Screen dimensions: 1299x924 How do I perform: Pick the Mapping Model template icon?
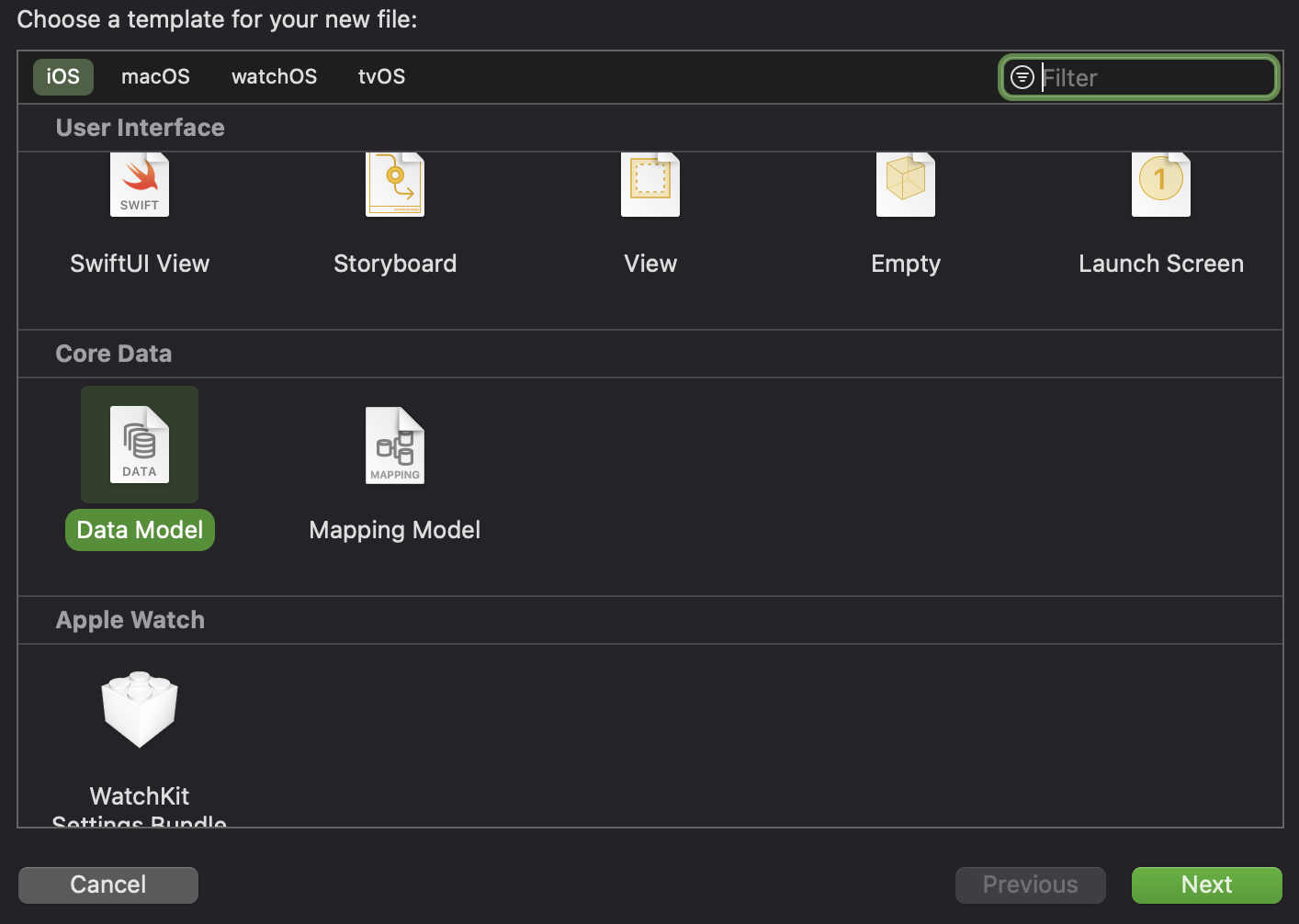coord(395,445)
